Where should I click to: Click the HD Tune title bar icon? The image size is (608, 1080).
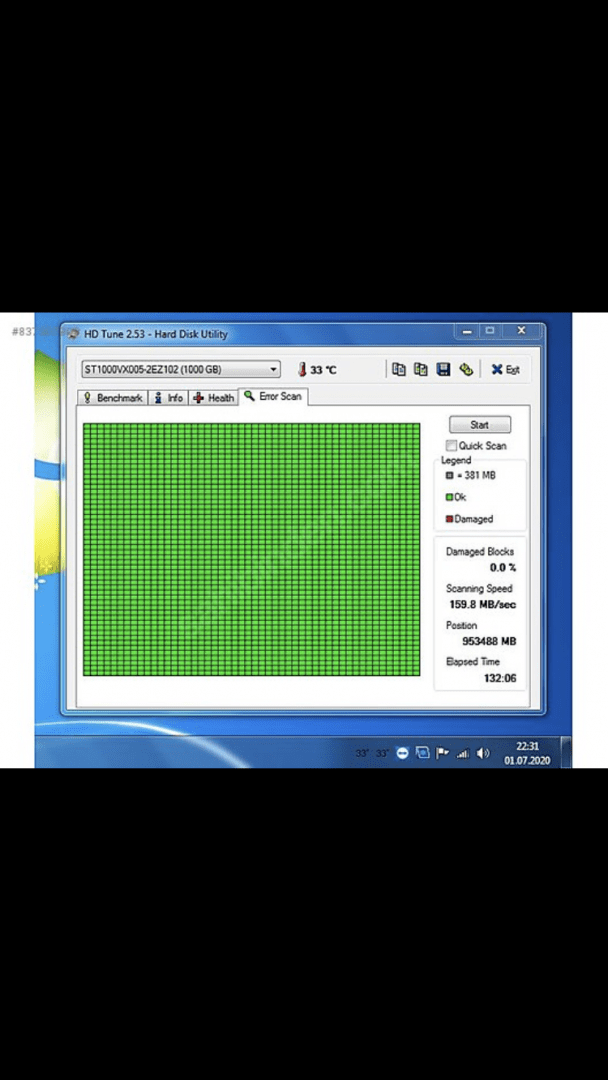click(x=74, y=334)
